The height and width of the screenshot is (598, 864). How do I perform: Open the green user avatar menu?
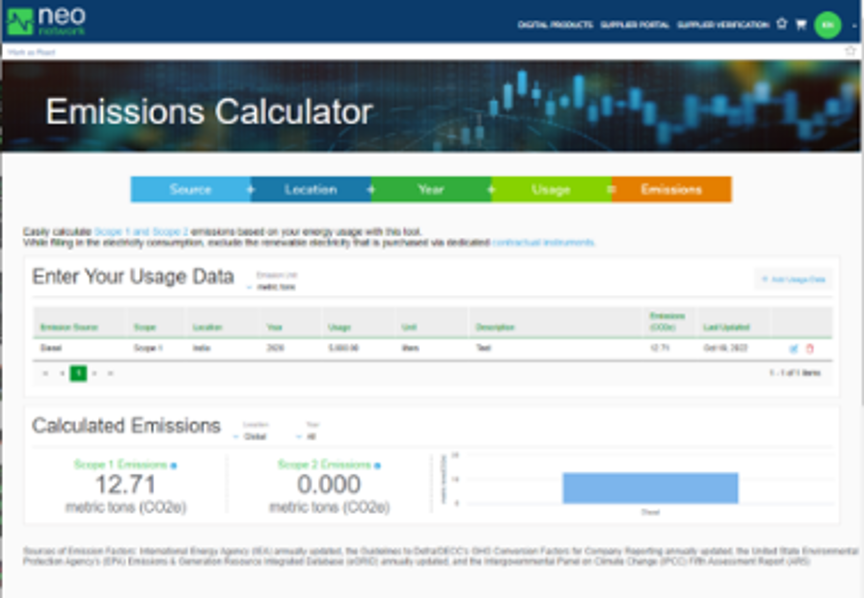828,25
